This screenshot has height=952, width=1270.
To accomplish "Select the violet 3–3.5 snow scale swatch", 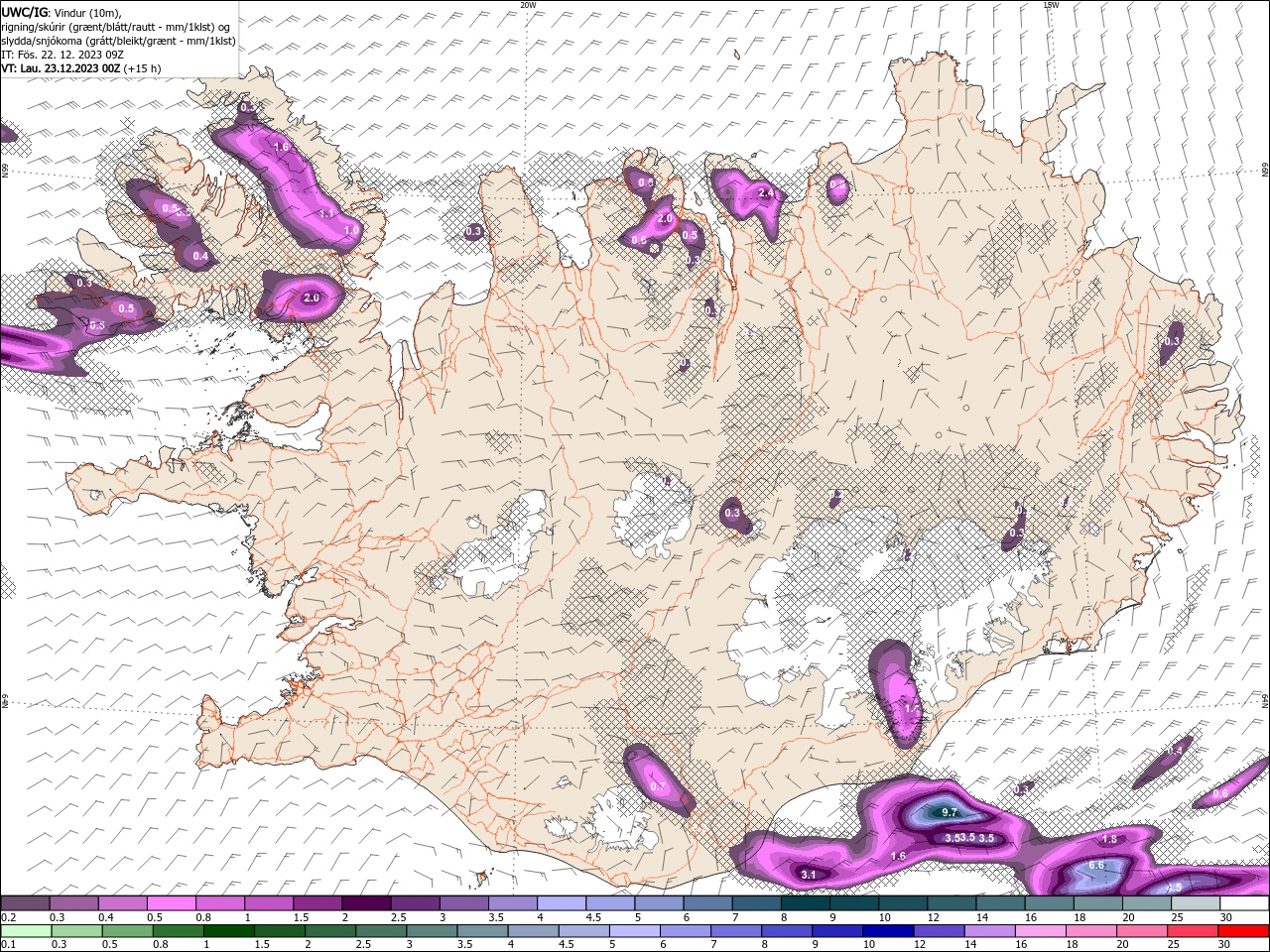I will (464, 903).
